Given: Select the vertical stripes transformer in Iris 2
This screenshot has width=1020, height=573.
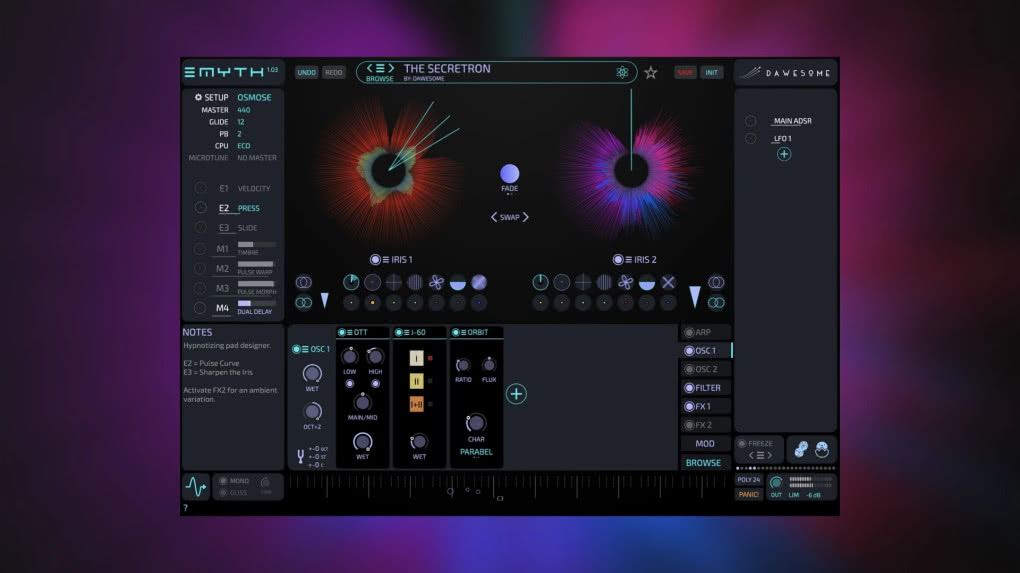Looking at the screenshot, I should [604, 282].
